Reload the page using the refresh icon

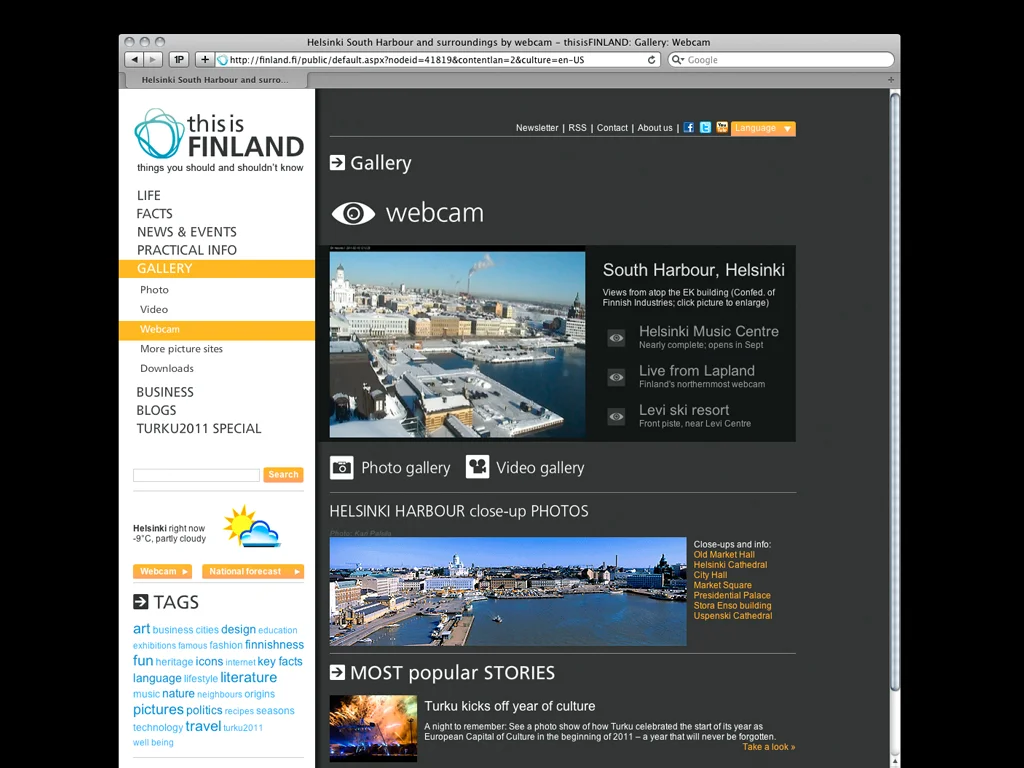pyautogui.click(x=651, y=59)
